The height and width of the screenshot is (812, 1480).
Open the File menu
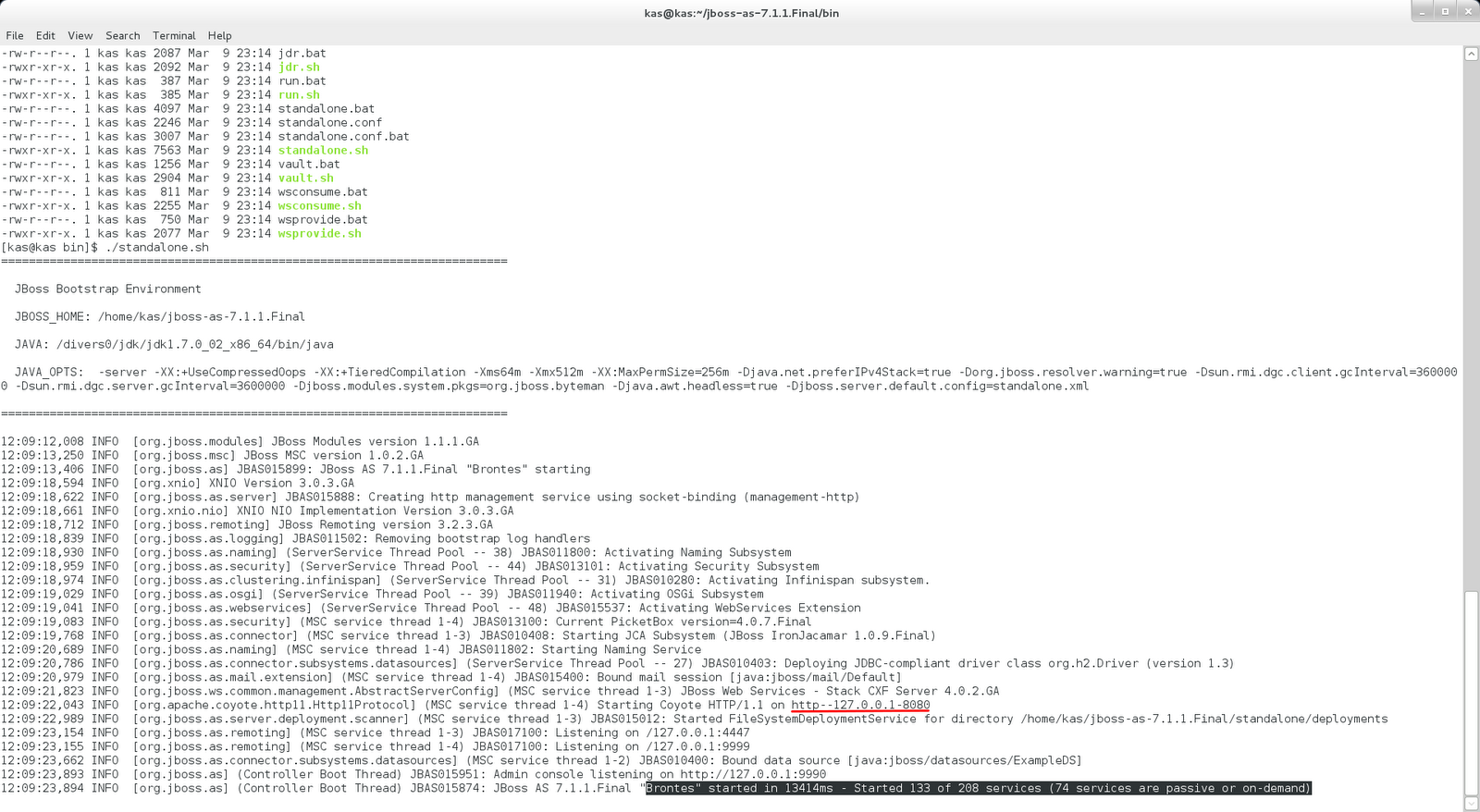(x=14, y=35)
